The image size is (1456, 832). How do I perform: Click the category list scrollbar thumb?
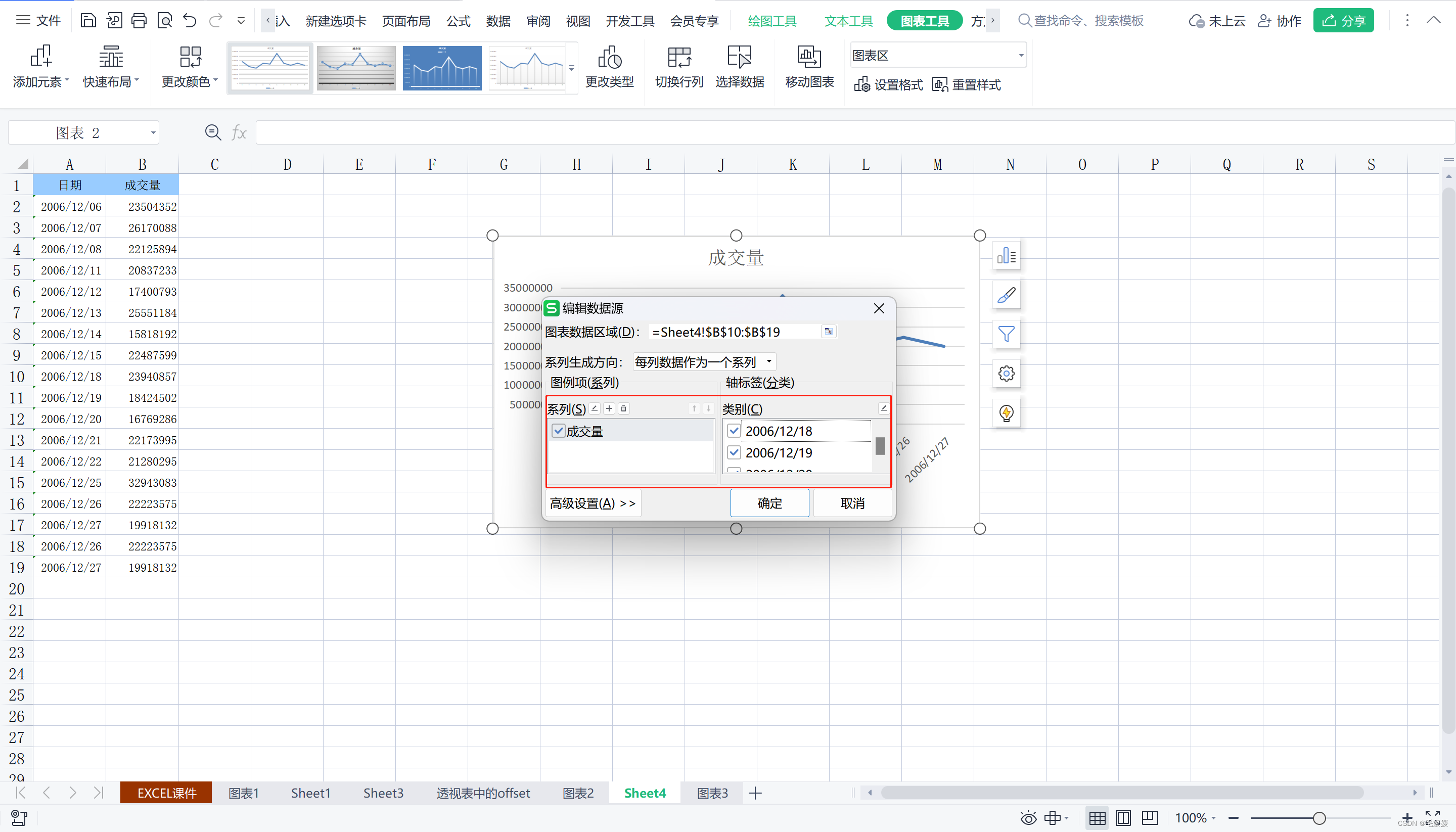[x=880, y=446]
